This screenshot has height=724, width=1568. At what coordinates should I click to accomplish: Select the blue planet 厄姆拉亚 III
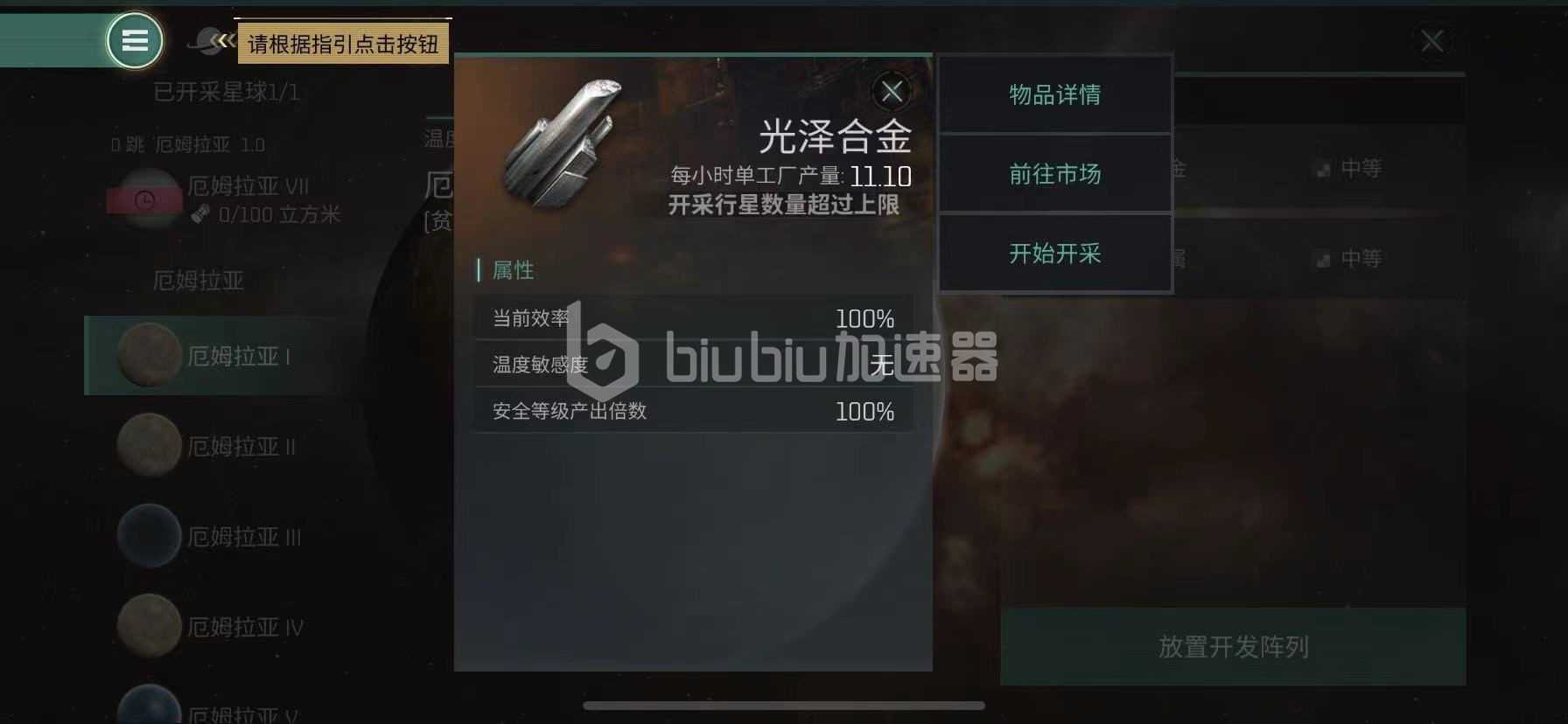pos(149,535)
